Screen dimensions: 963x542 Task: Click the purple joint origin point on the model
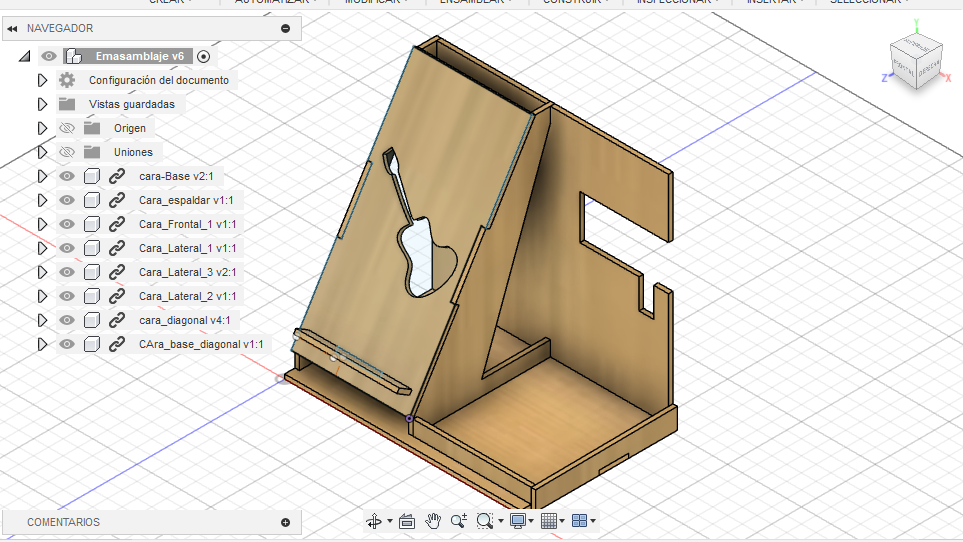coord(409,419)
